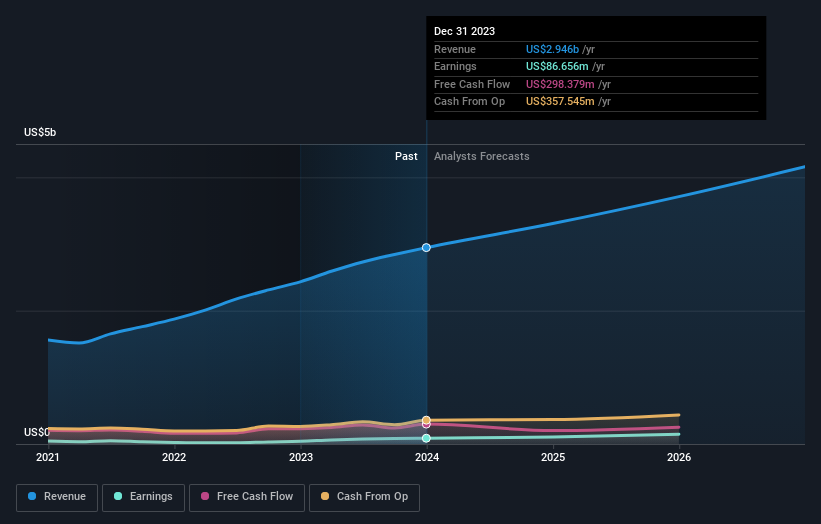Screen dimensions: 821x524
Task: Click the Revenue row label in tooltip
Action: (455, 49)
